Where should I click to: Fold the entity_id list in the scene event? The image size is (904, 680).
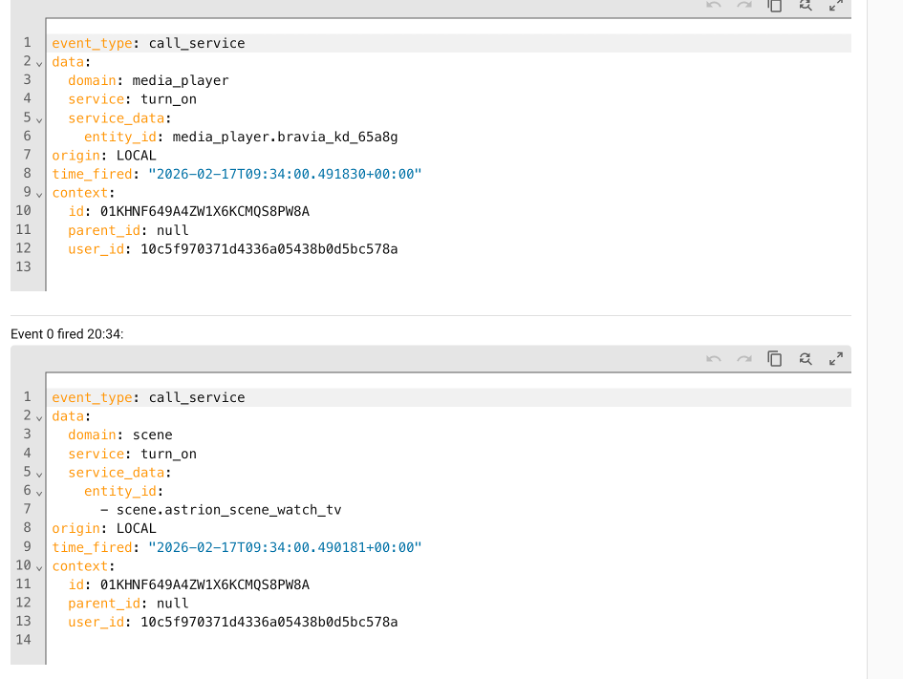click(39, 492)
